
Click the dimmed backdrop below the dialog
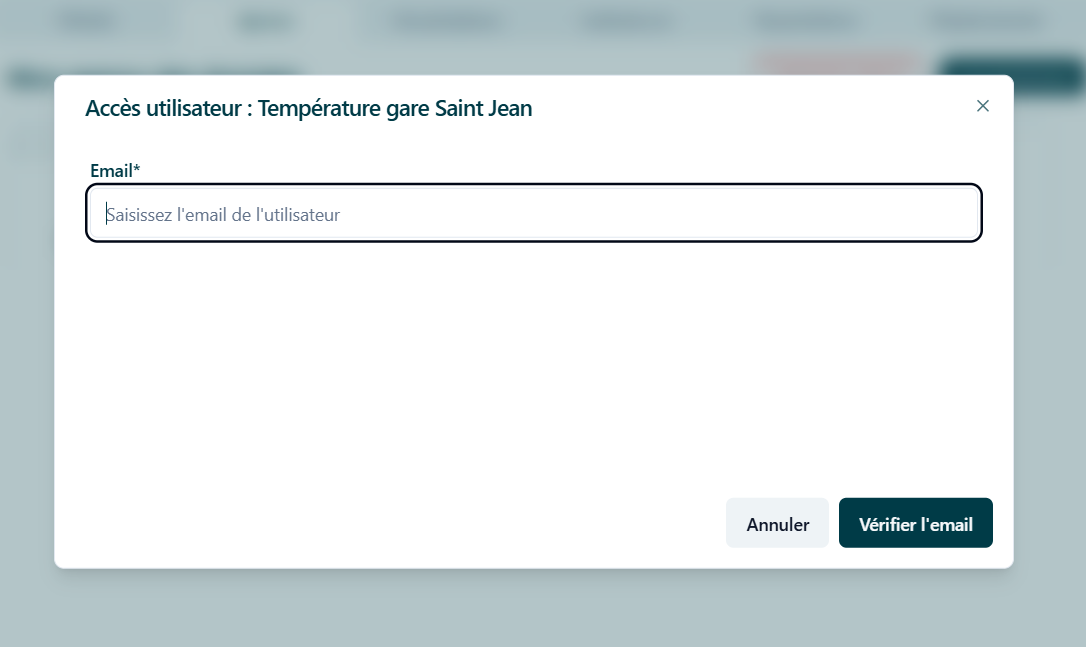point(543,608)
